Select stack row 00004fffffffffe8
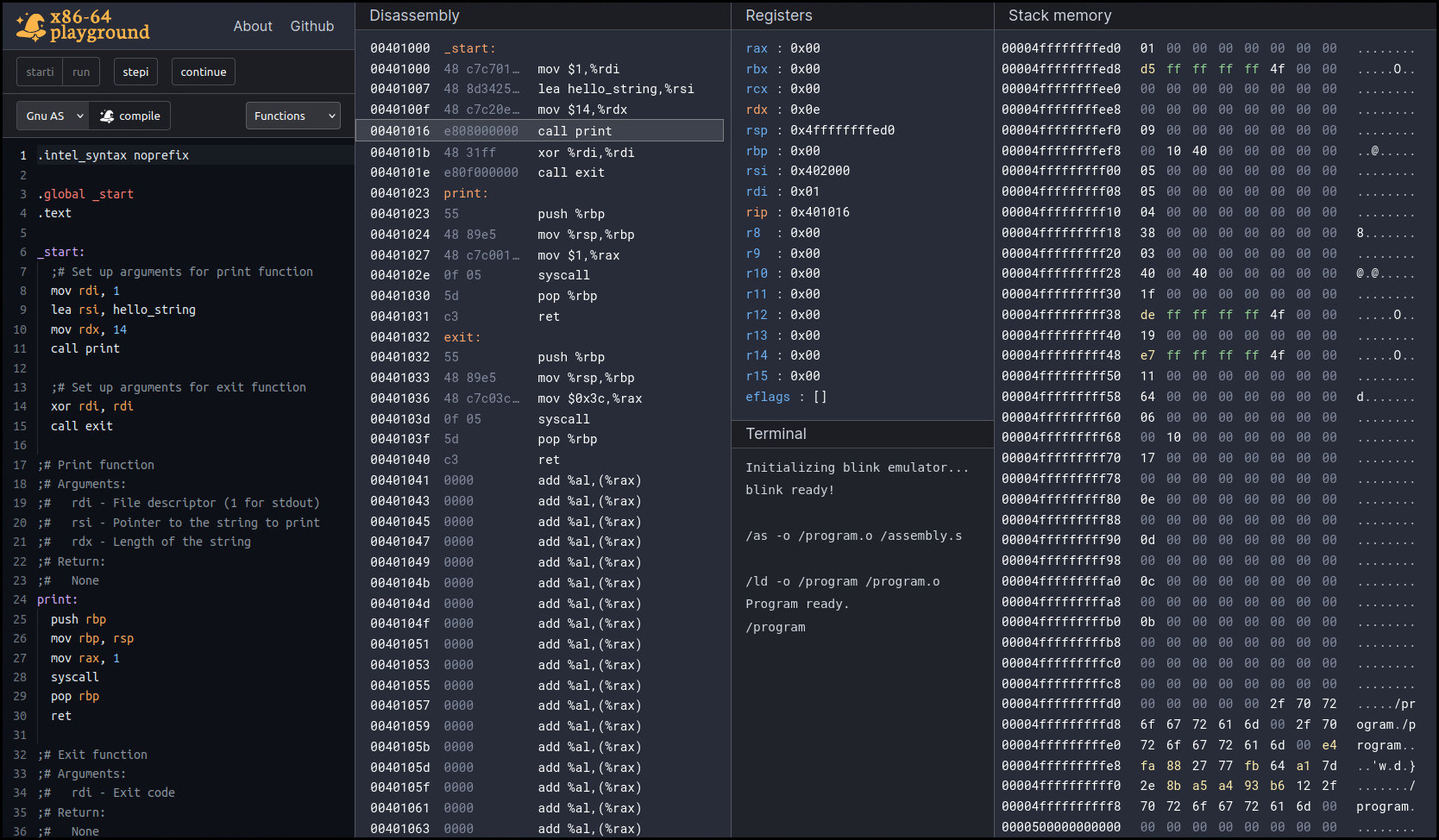1439x840 pixels. [x=1208, y=766]
